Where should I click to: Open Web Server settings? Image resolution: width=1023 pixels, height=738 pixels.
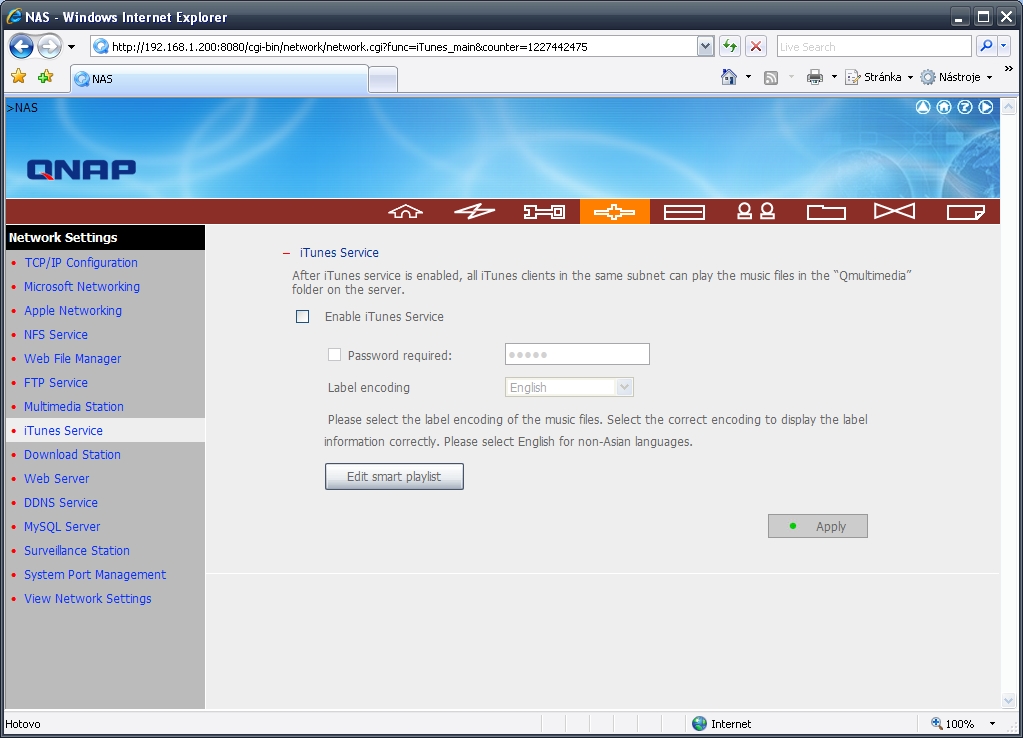click(57, 479)
